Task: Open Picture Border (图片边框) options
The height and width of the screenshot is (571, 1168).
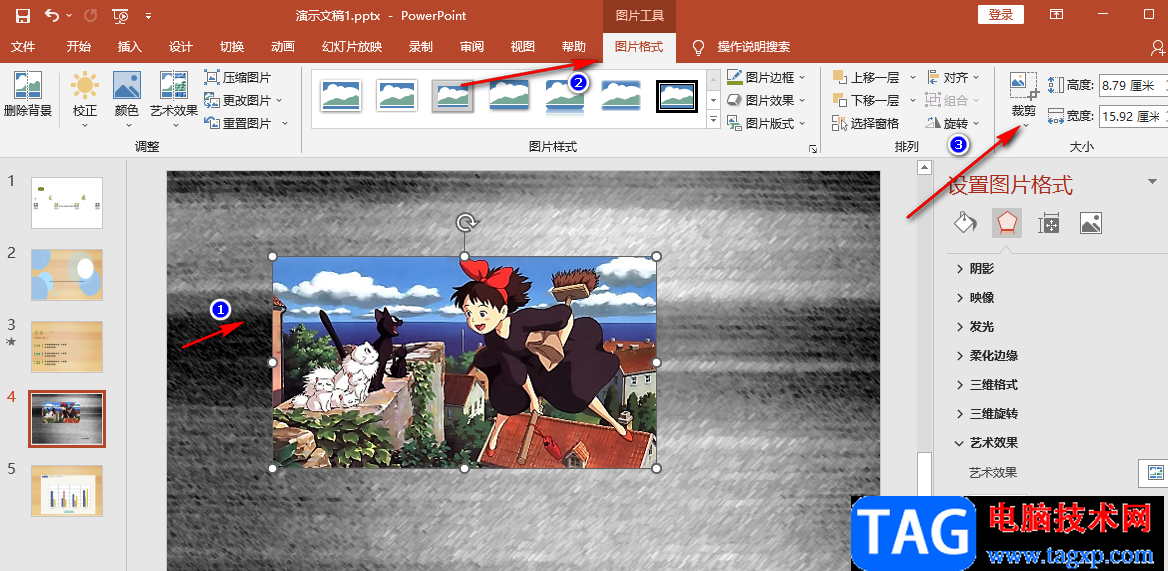Action: [766, 77]
